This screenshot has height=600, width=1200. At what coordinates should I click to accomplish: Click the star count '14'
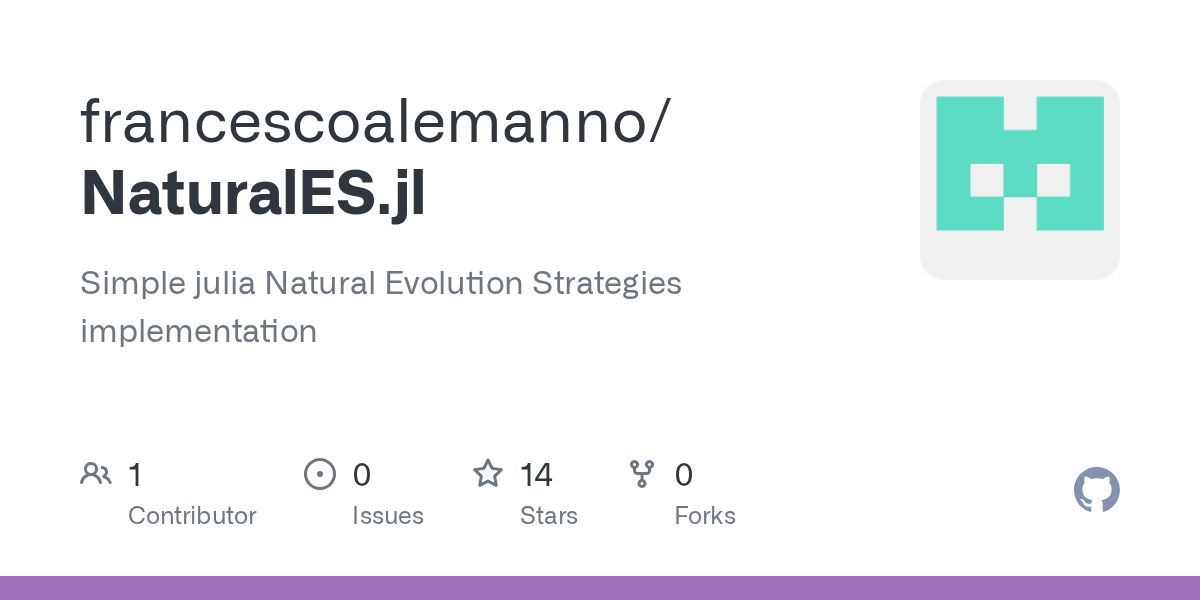536,474
